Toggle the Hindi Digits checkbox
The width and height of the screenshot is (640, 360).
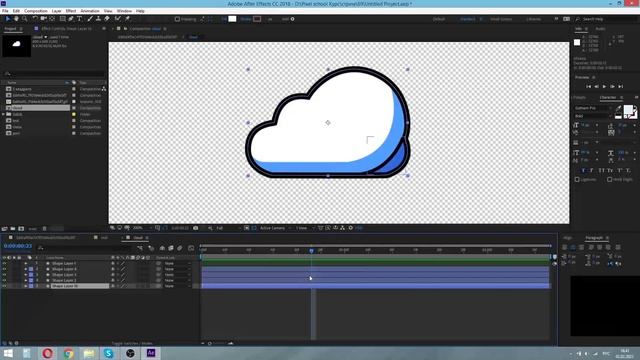click(609, 179)
